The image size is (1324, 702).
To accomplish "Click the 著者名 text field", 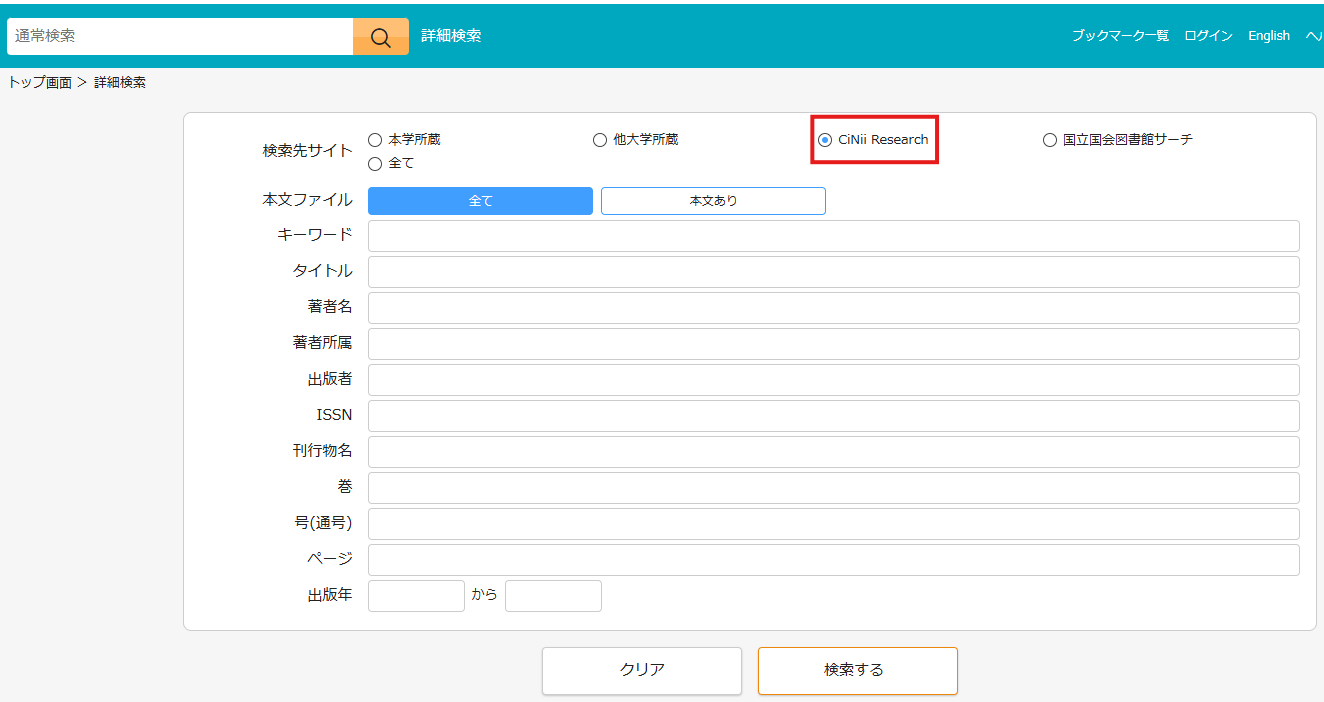I will [x=833, y=308].
